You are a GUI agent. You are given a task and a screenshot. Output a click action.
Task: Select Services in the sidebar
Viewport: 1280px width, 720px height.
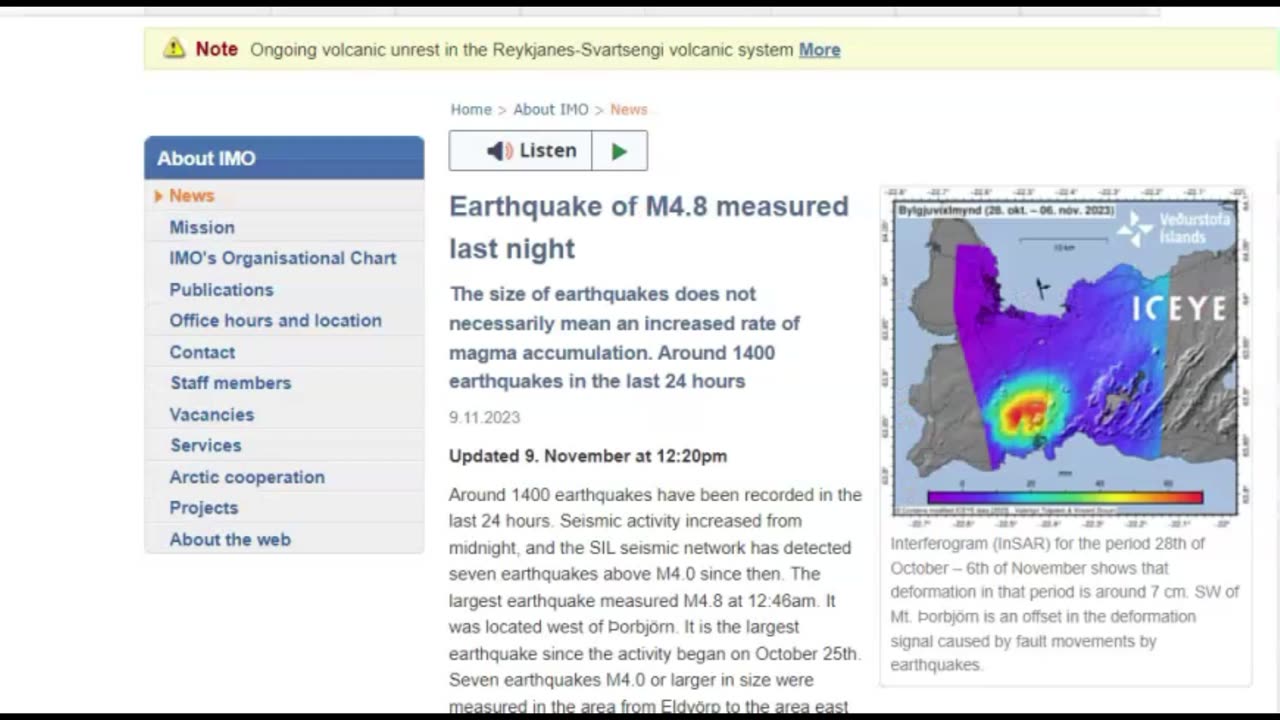click(205, 445)
